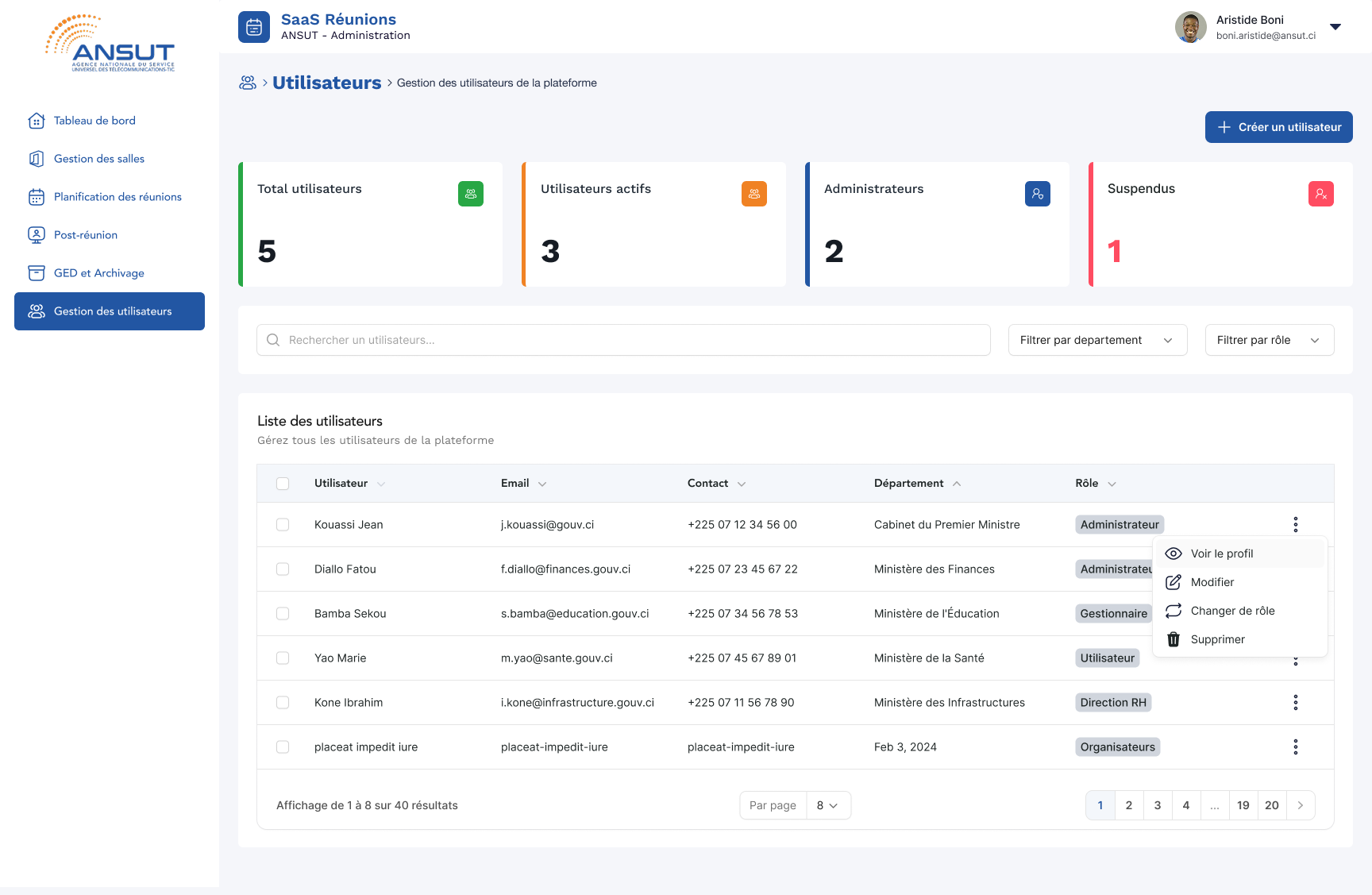Click email j.kouassi@gouv.ci
The image size is (1372, 895).
click(548, 525)
